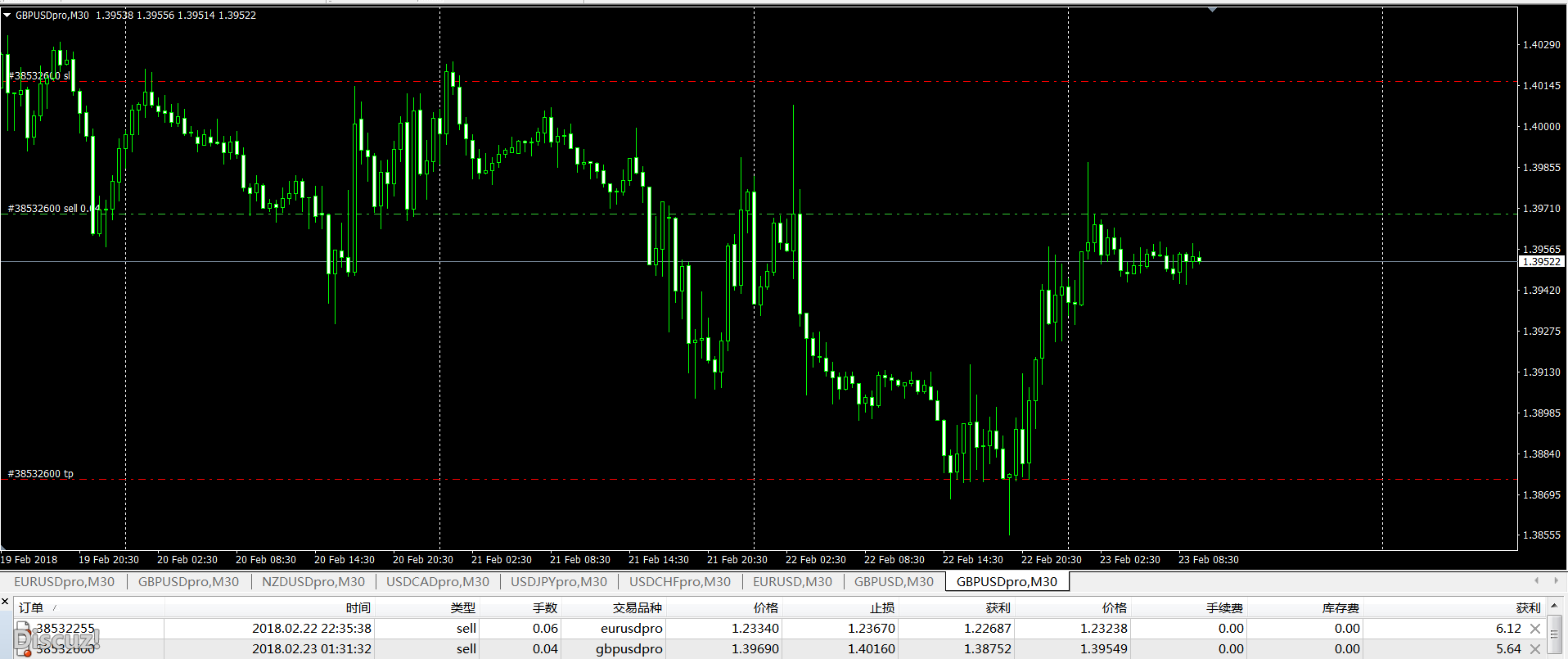Open the USDCADpro,M30 chart tab
The height and width of the screenshot is (659, 1568).
pyautogui.click(x=438, y=581)
